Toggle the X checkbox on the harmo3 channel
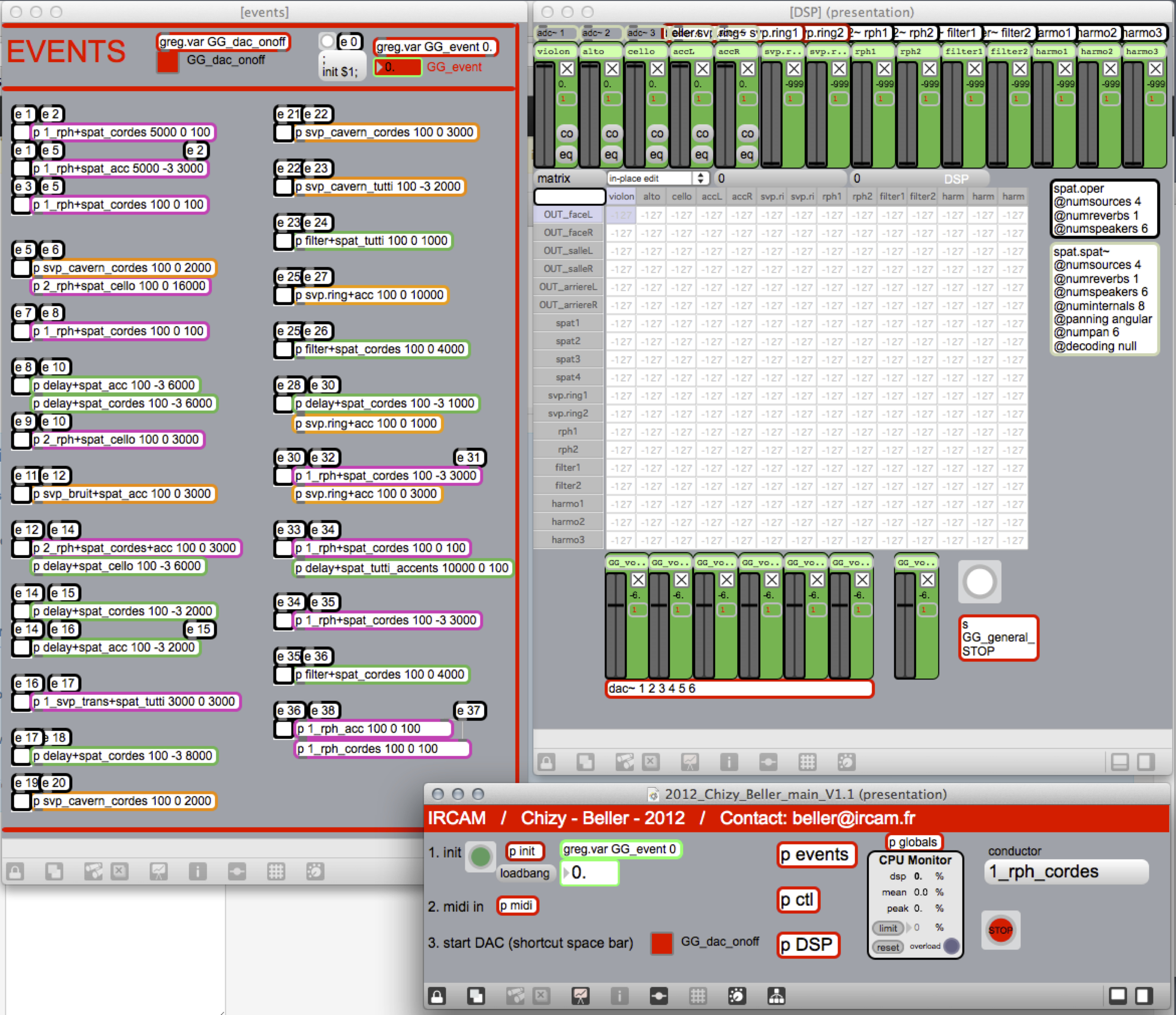 point(1156,69)
